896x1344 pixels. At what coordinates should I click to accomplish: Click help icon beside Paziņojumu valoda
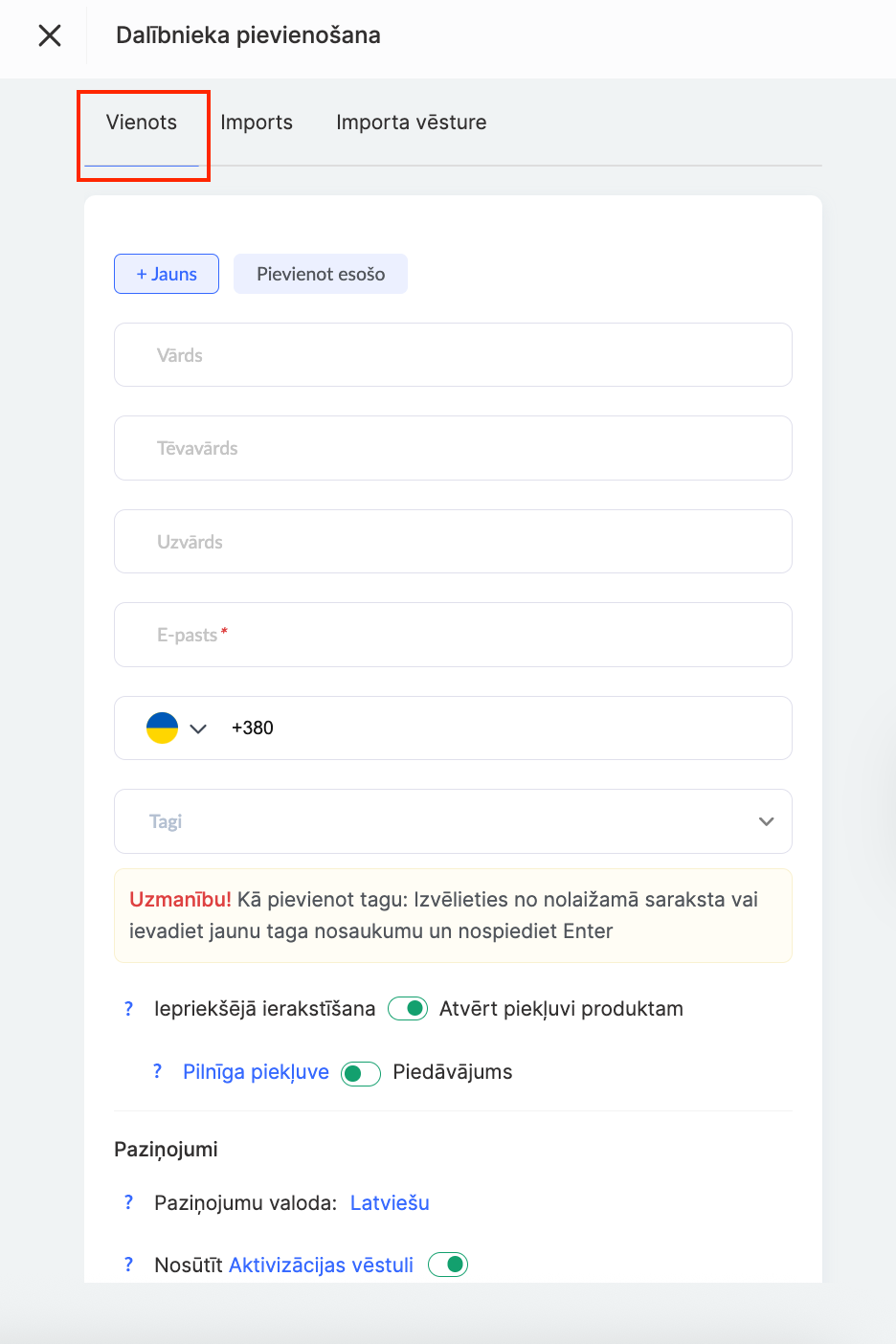click(x=129, y=1202)
